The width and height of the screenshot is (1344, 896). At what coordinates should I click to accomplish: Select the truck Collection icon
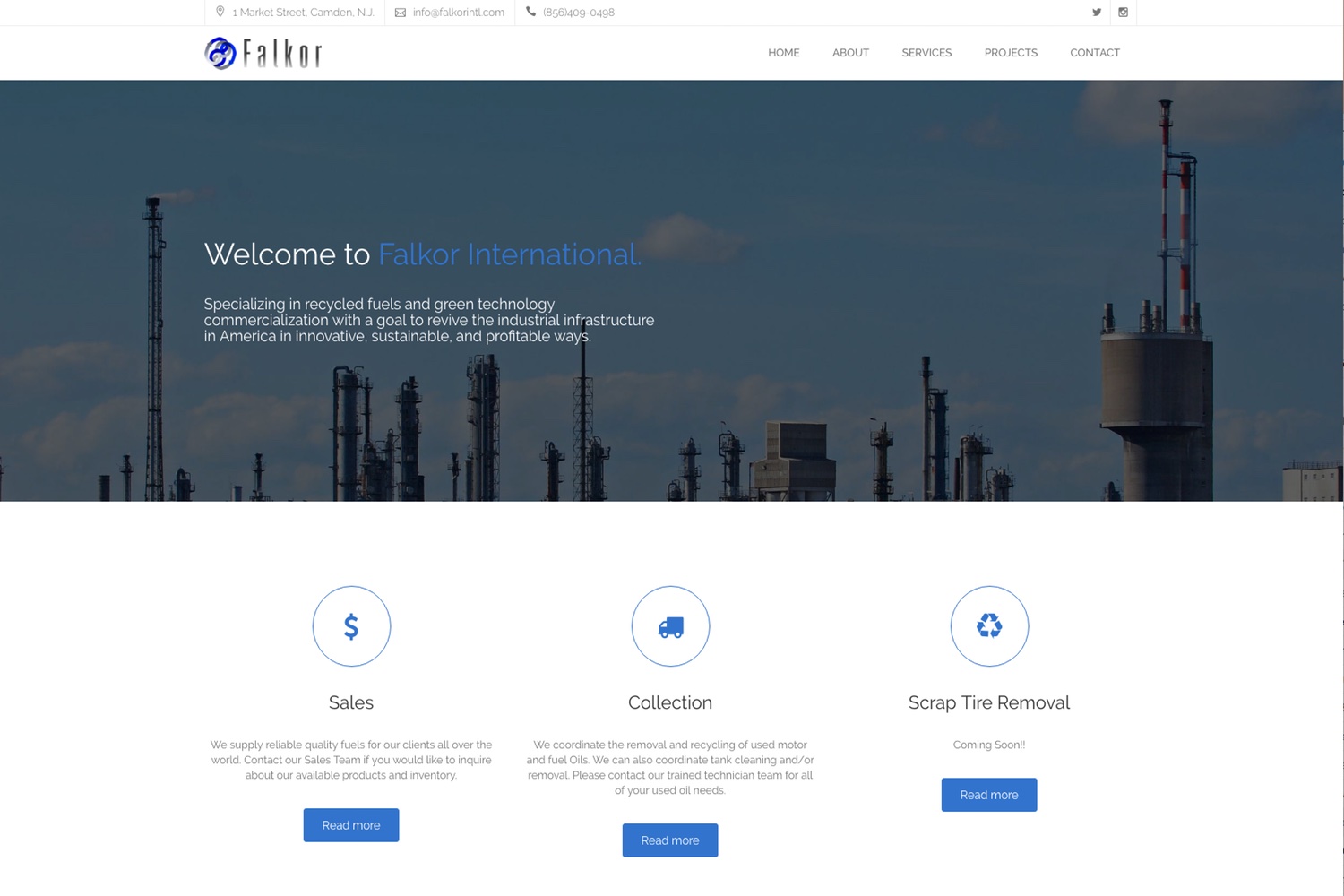[670, 626]
